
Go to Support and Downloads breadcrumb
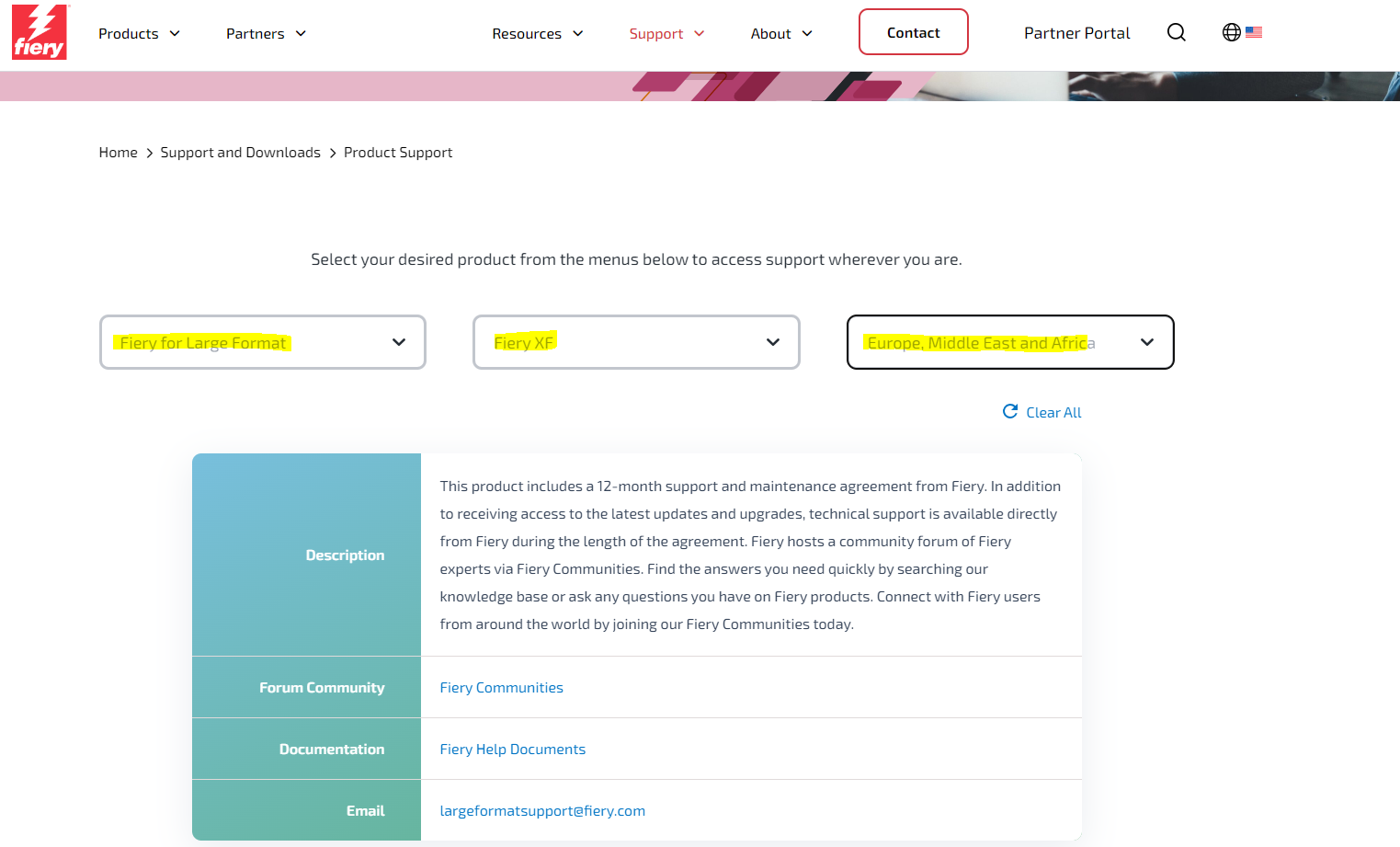coord(240,153)
